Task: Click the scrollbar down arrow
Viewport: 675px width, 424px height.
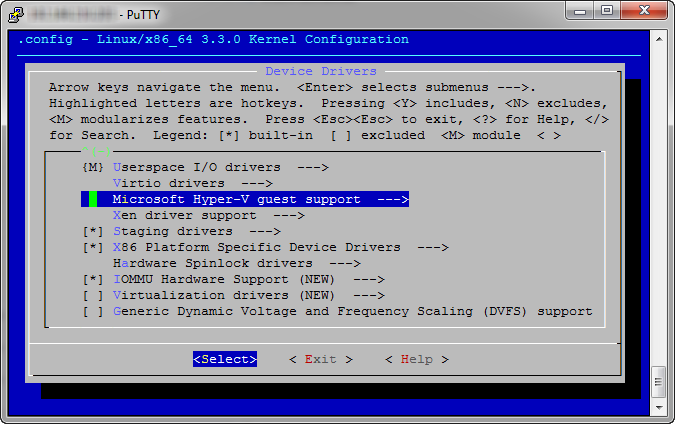Action: click(x=659, y=407)
